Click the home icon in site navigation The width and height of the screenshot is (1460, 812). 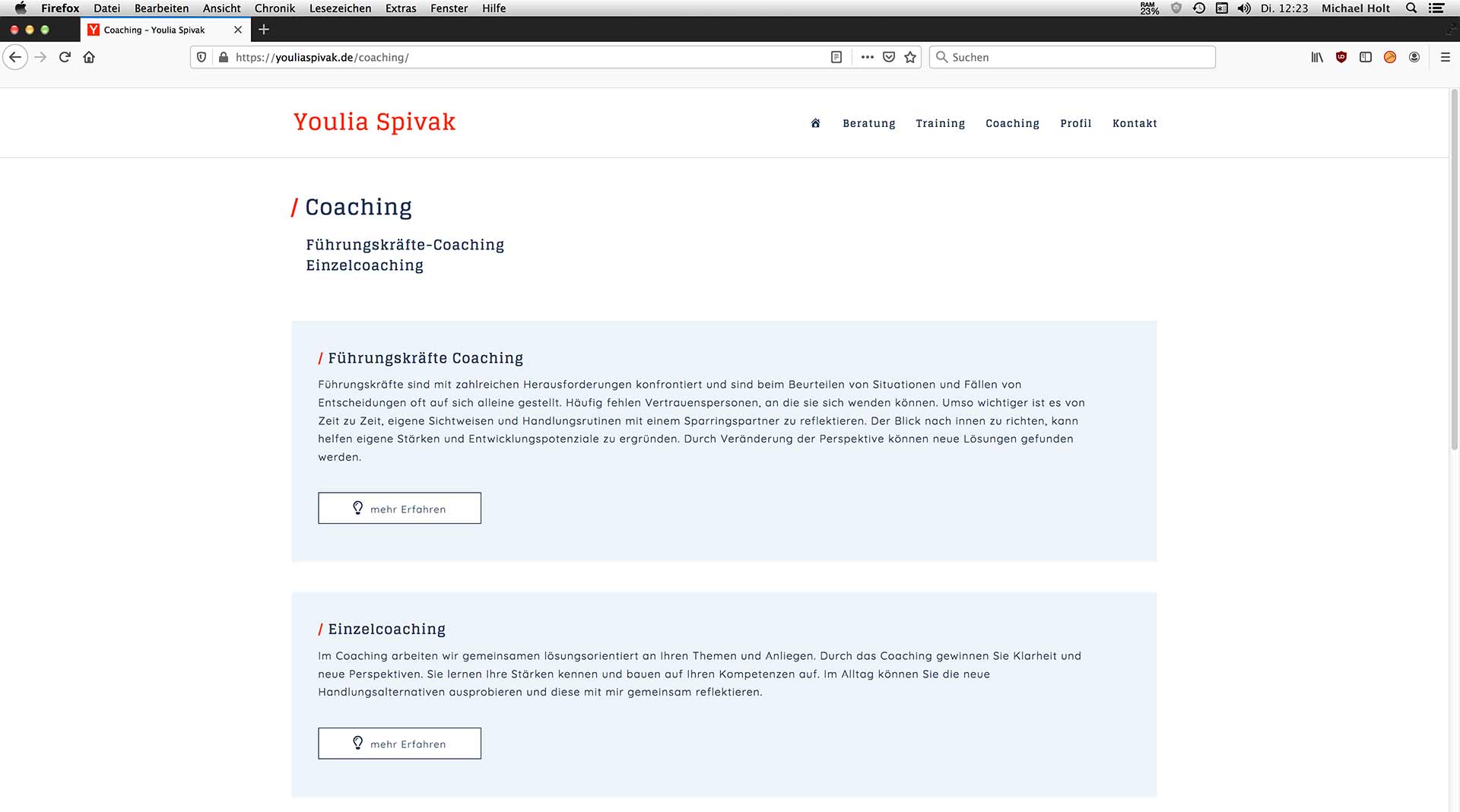[815, 123]
